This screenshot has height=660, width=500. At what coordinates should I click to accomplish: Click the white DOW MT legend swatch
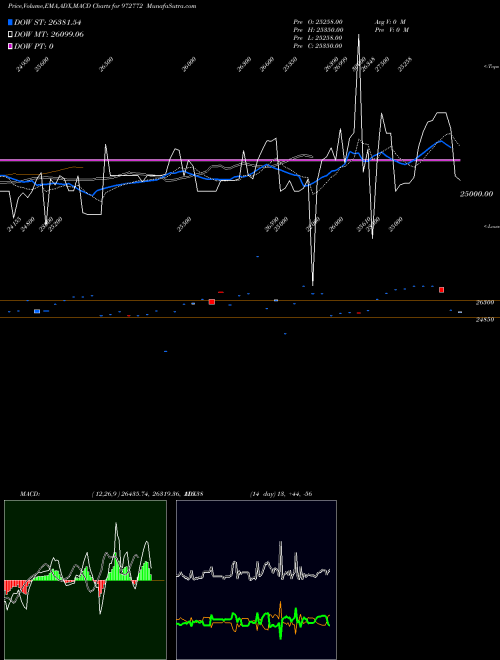(x=10, y=35)
